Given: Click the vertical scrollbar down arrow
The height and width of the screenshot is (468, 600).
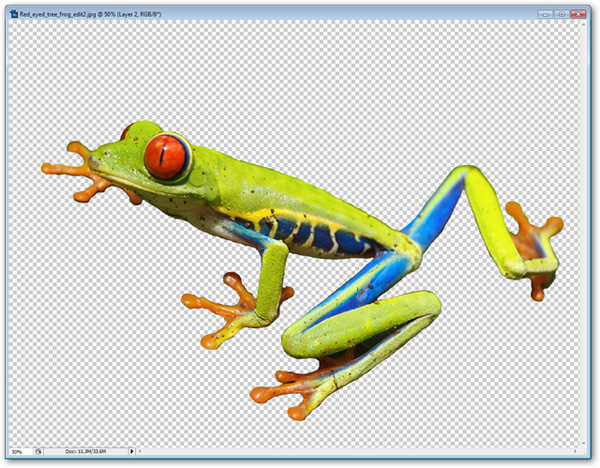Looking at the screenshot, I should [x=584, y=444].
